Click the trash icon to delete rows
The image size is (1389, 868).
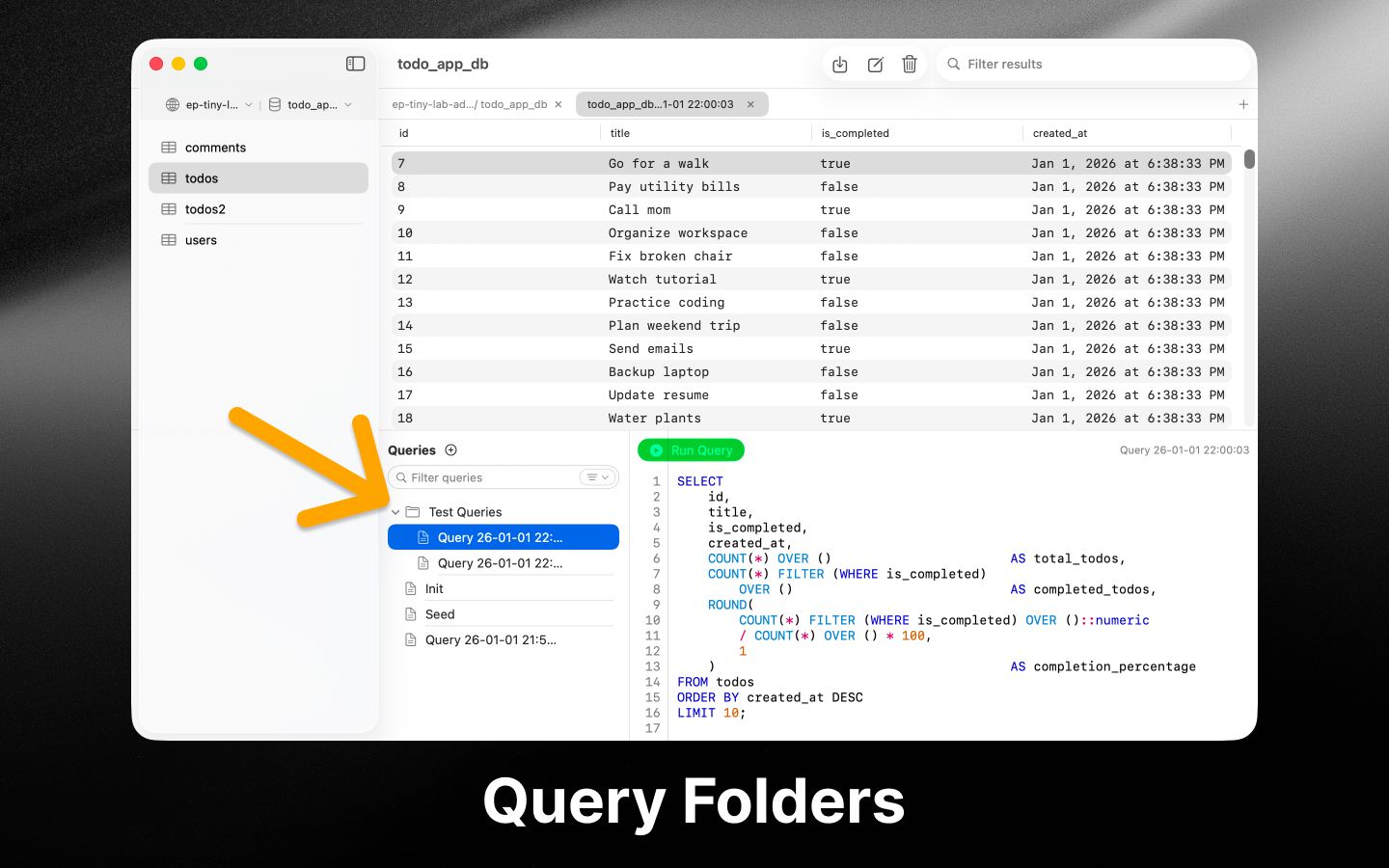coord(909,64)
